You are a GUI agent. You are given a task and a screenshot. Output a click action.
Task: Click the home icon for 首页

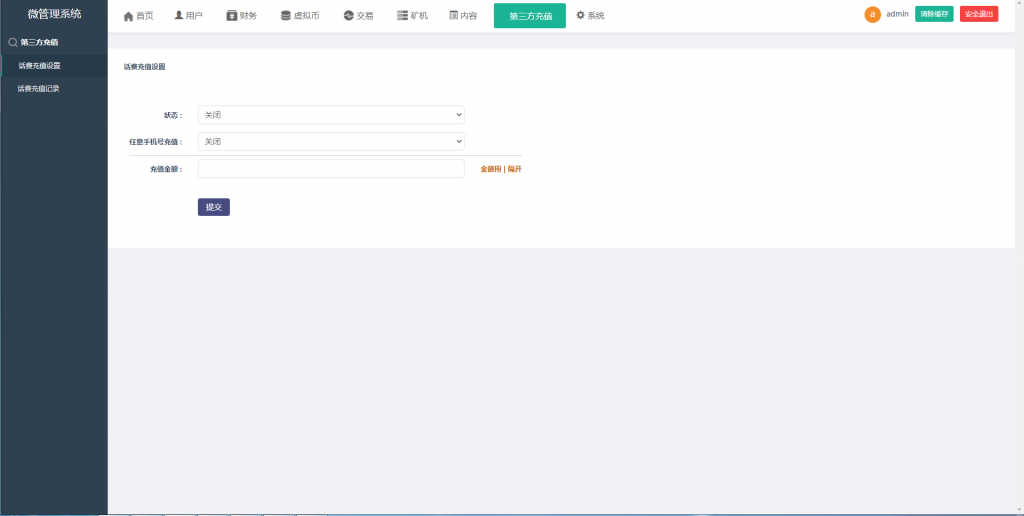(128, 16)
